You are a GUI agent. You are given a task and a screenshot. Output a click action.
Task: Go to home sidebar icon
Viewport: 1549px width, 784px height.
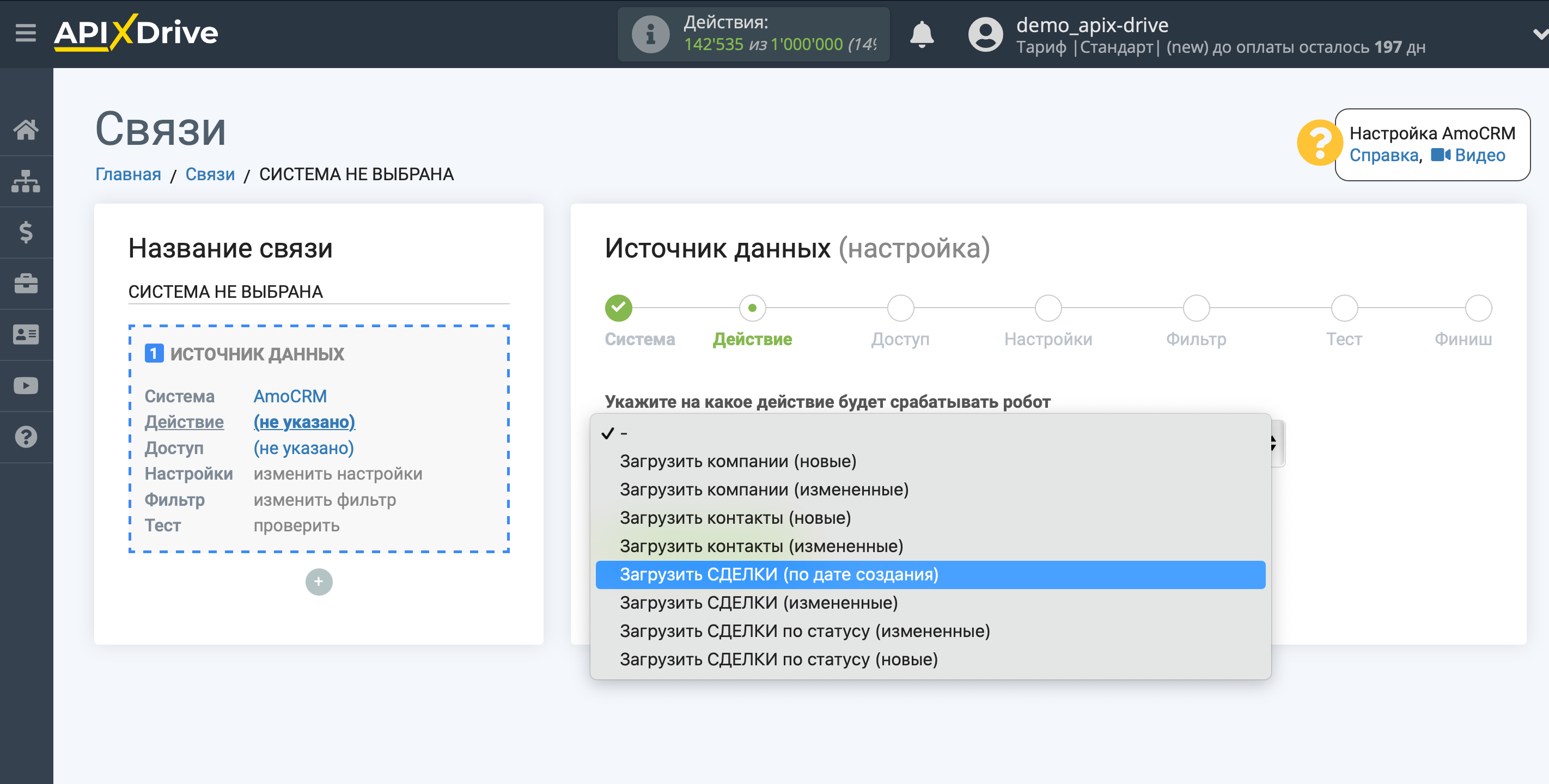point(26,129)
